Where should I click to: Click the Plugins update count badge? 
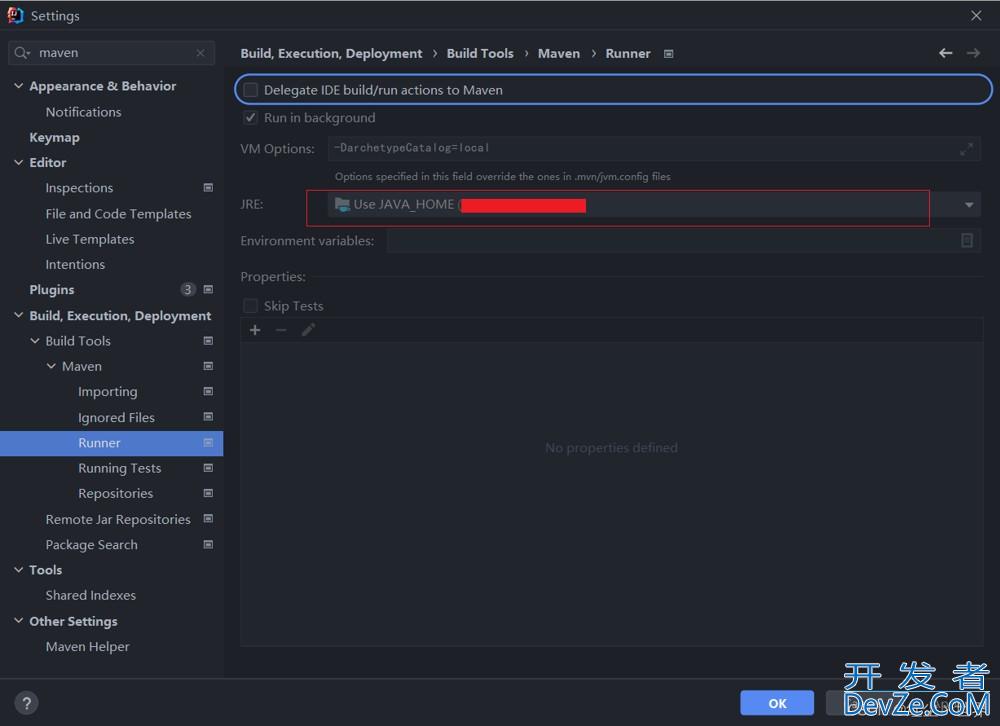click(188, 290)
